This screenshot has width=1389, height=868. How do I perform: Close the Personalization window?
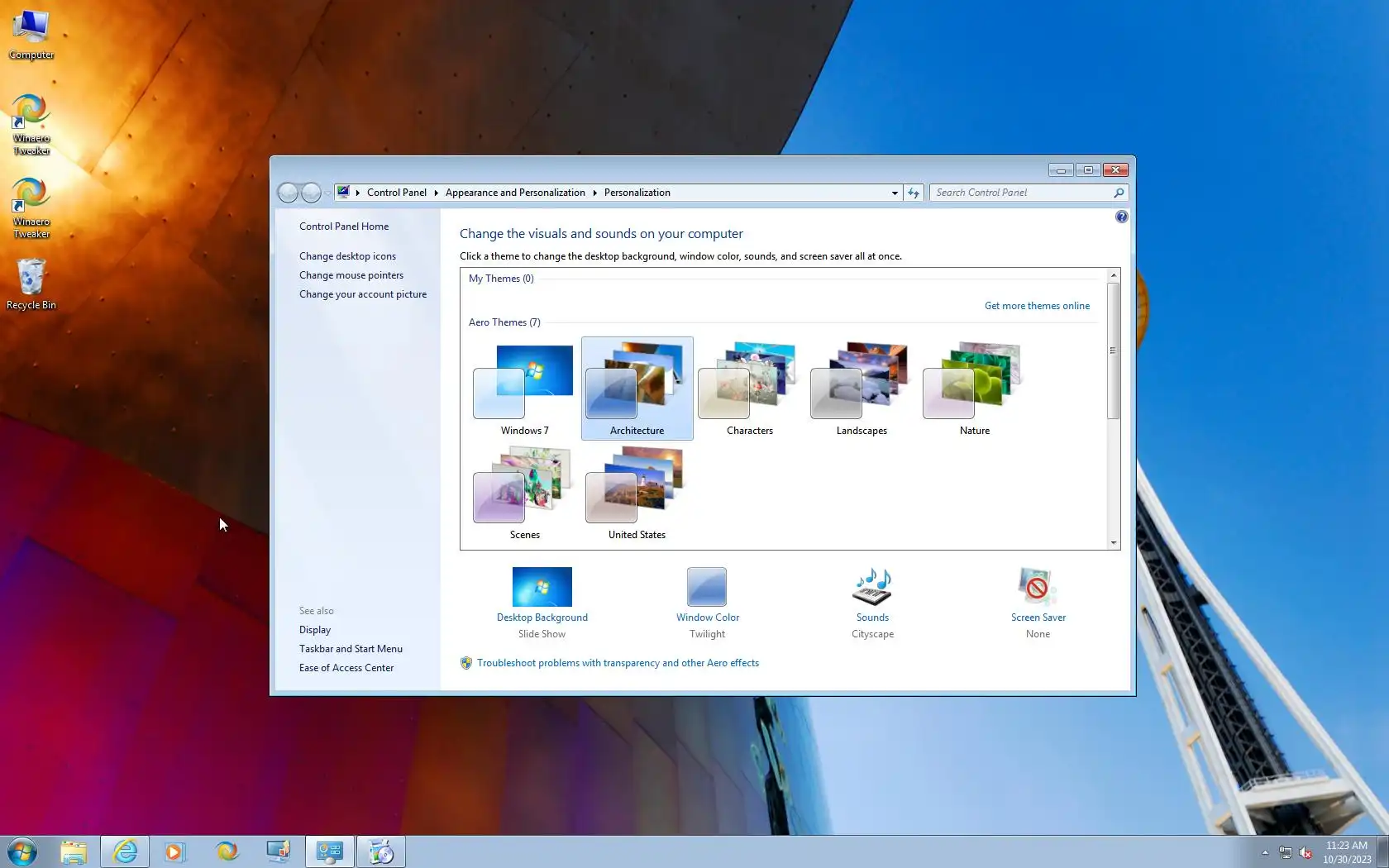pyautogui.click(x=1116, y=170)
